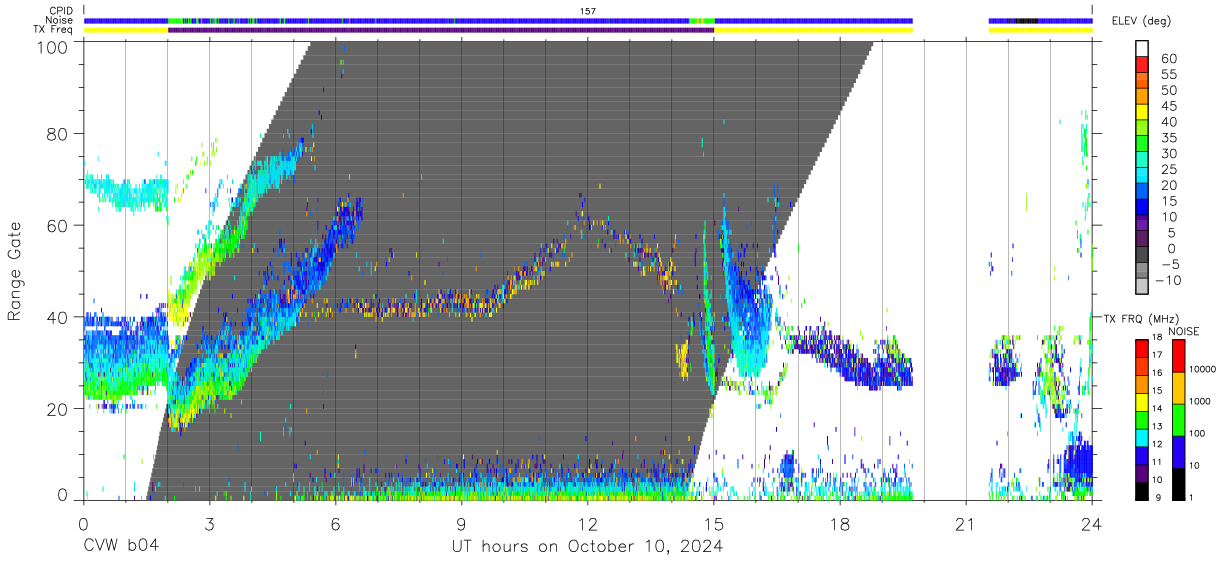Click the 25 label on ELEV color scale
Screen dimensions: 1228x567
click(1170, 169)
